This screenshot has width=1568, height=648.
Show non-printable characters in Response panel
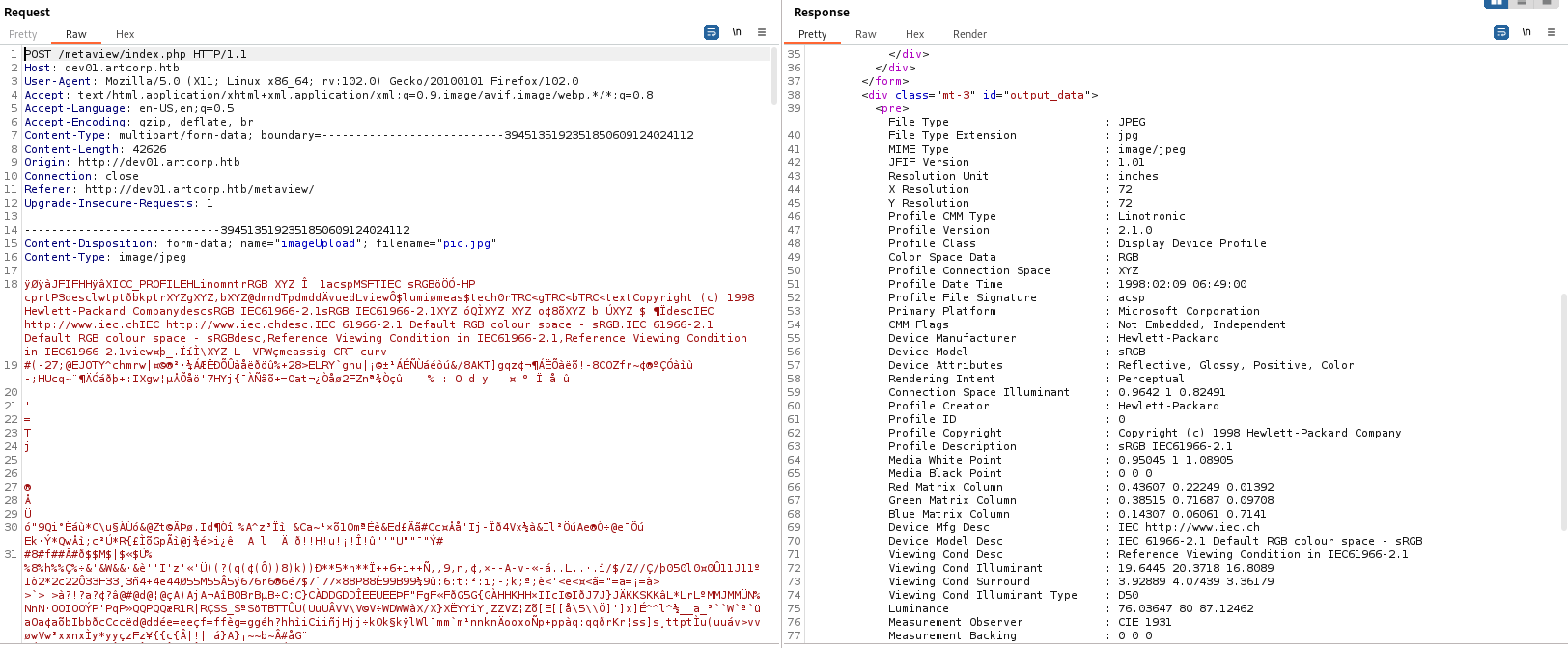tap(1526, 32)
